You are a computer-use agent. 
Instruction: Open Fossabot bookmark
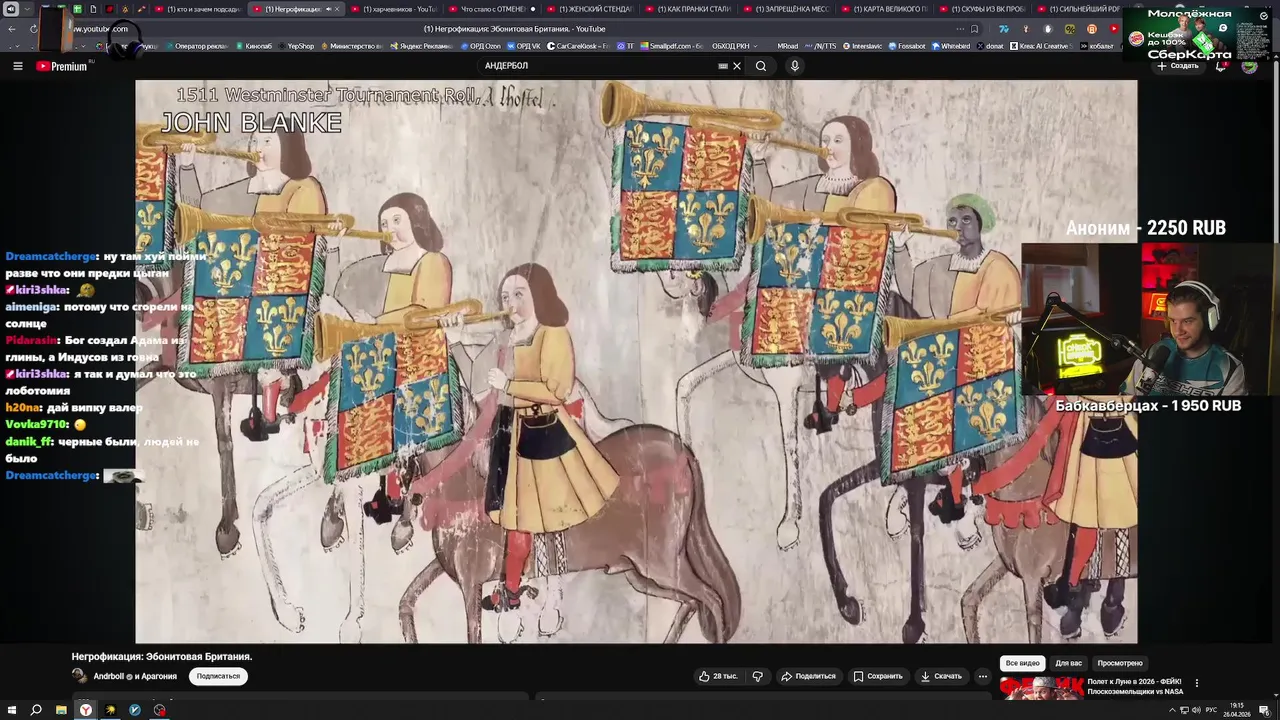(906, 46)
